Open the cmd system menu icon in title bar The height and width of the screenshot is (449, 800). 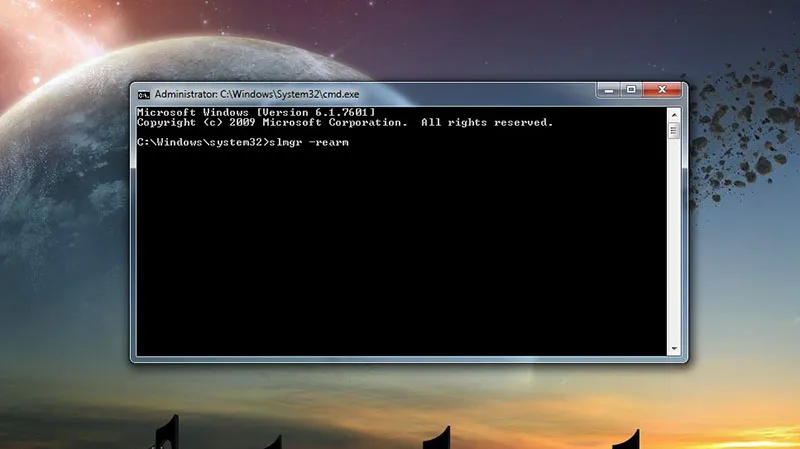143,93
